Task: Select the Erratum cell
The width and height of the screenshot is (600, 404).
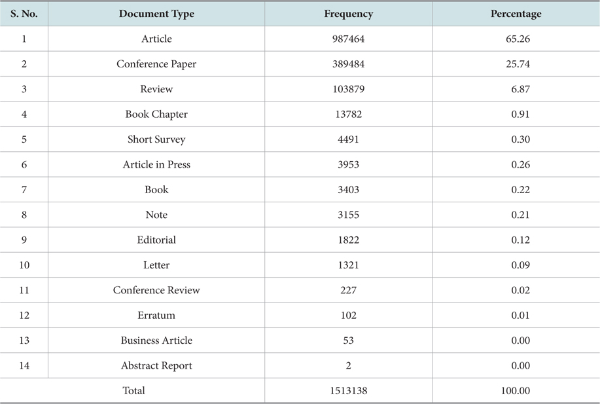Action: [156, 314]
